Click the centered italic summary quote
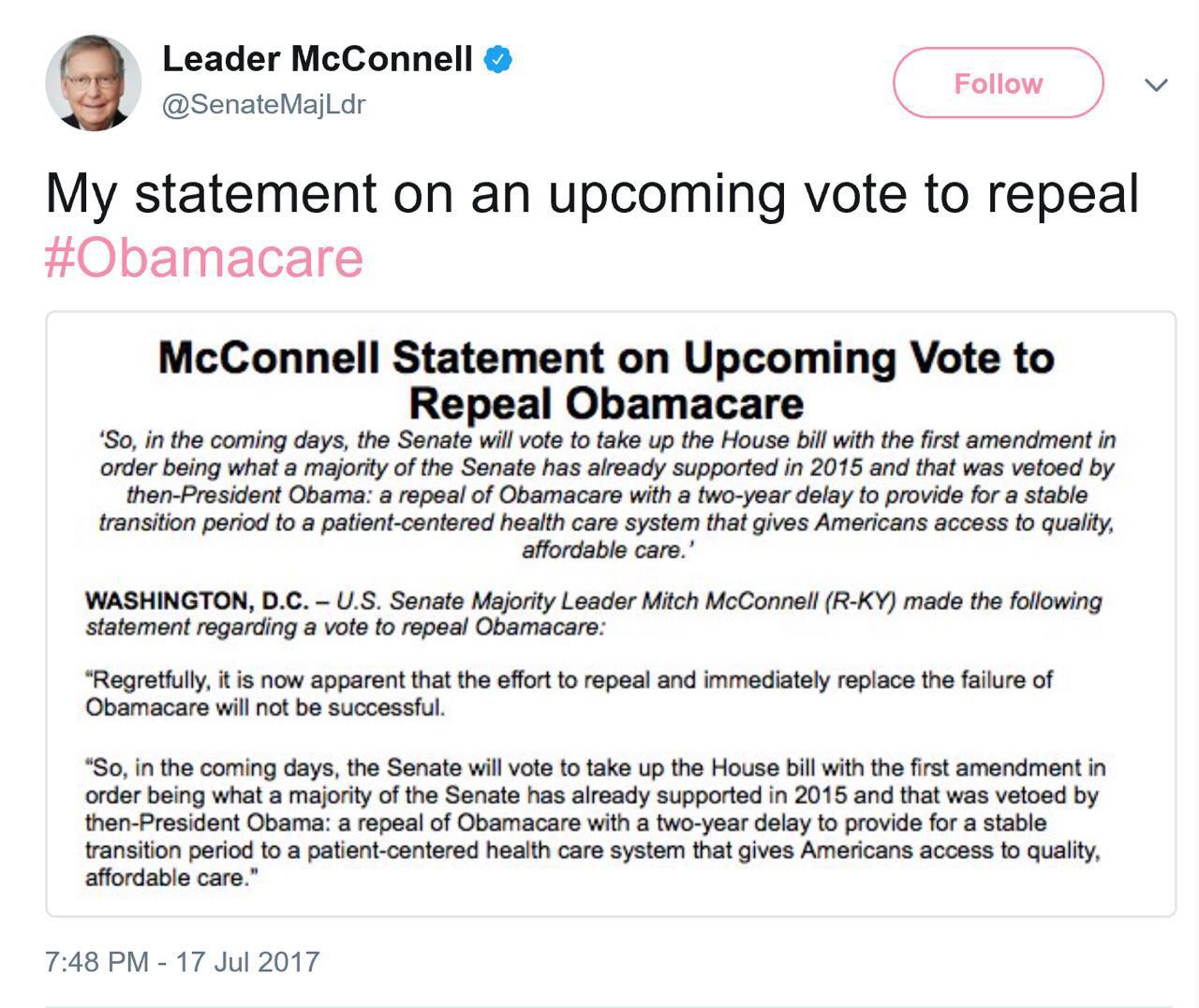The height and width of the screenshot is (1008, 1199). point(607,495)
